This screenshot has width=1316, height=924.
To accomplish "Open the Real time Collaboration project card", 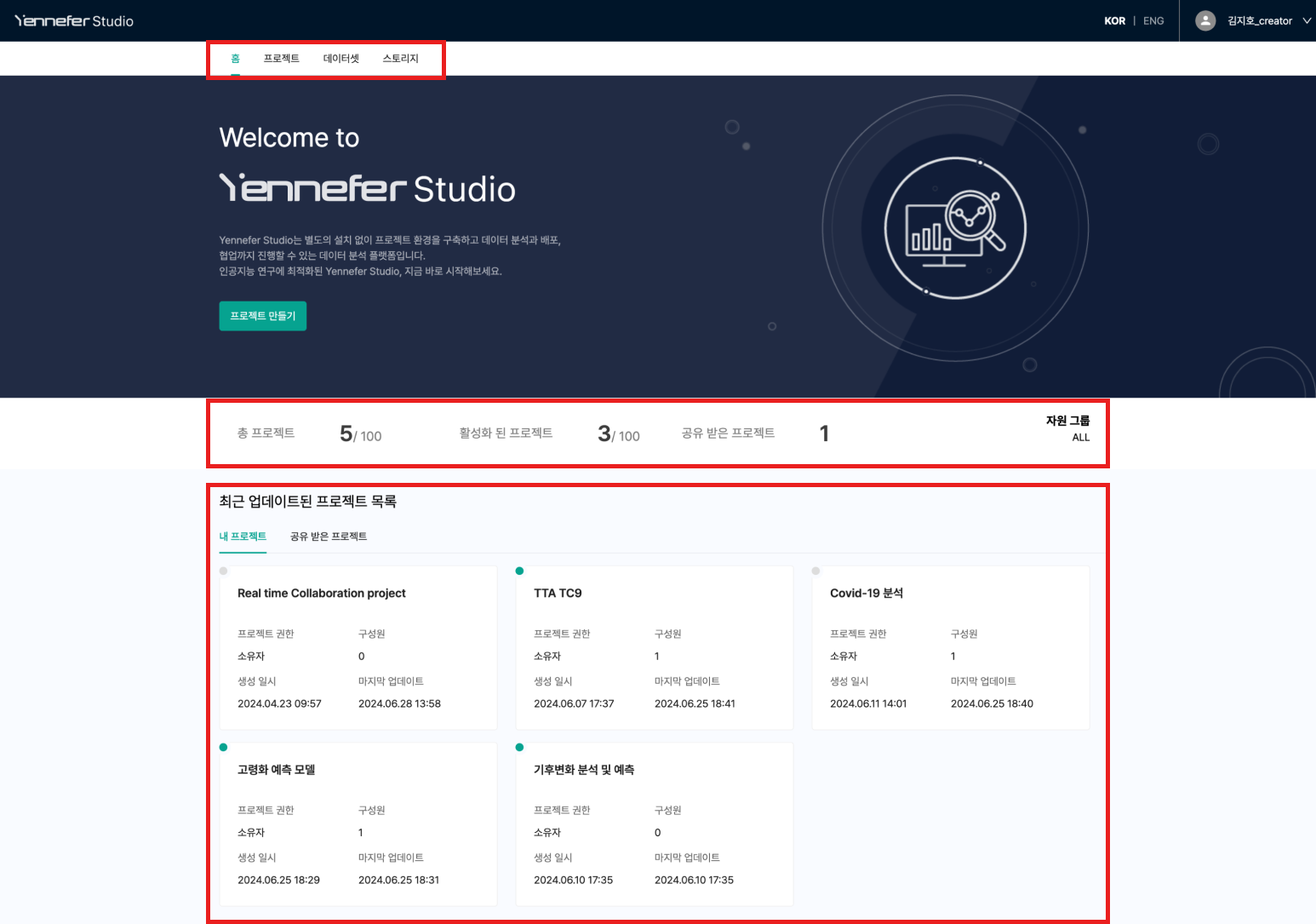I will point(358,647).
